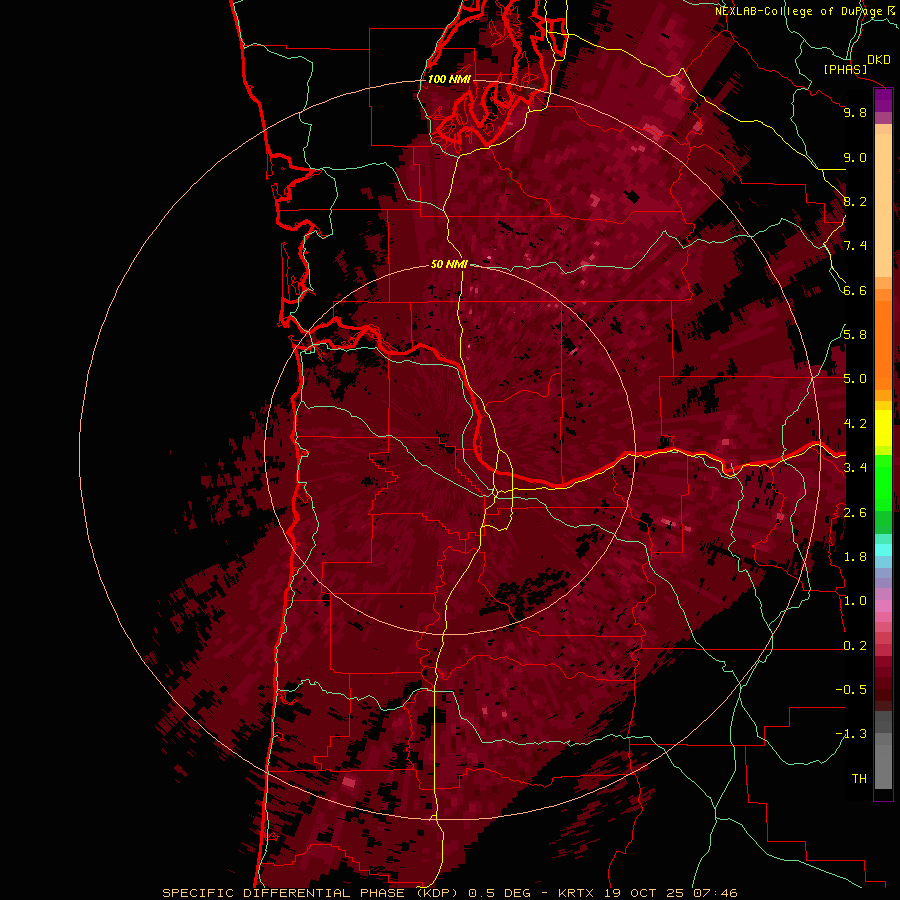Select the 2.6 value on the color scale
The image size is (900, 900).
855,513
